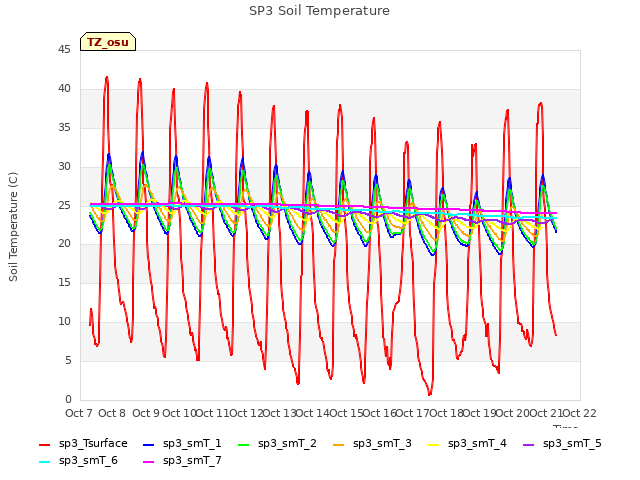Click the TZ_osu annotation label
Screen dimensions: 640x480
(x=108, y=42)
